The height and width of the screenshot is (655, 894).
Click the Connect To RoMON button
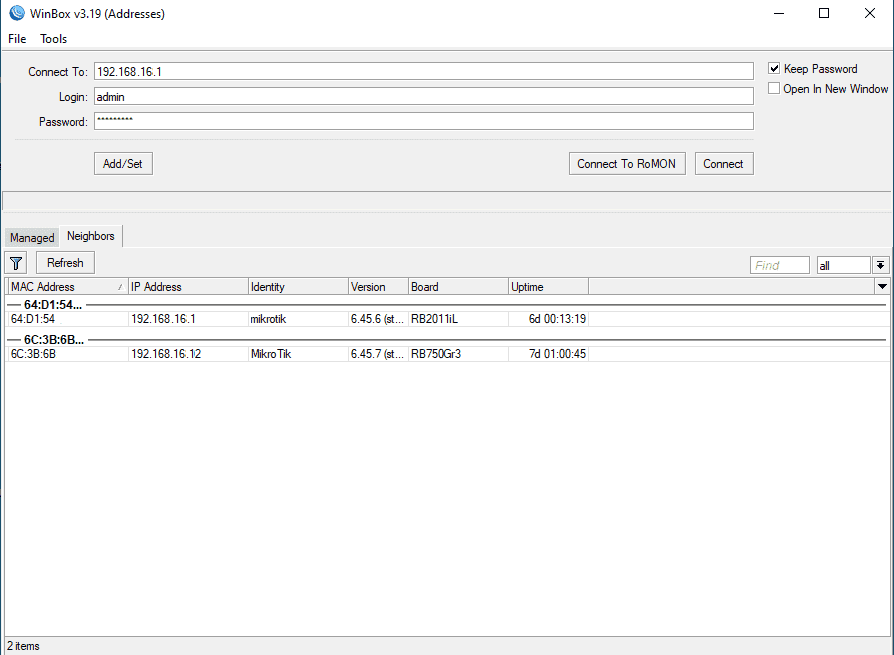627,164
